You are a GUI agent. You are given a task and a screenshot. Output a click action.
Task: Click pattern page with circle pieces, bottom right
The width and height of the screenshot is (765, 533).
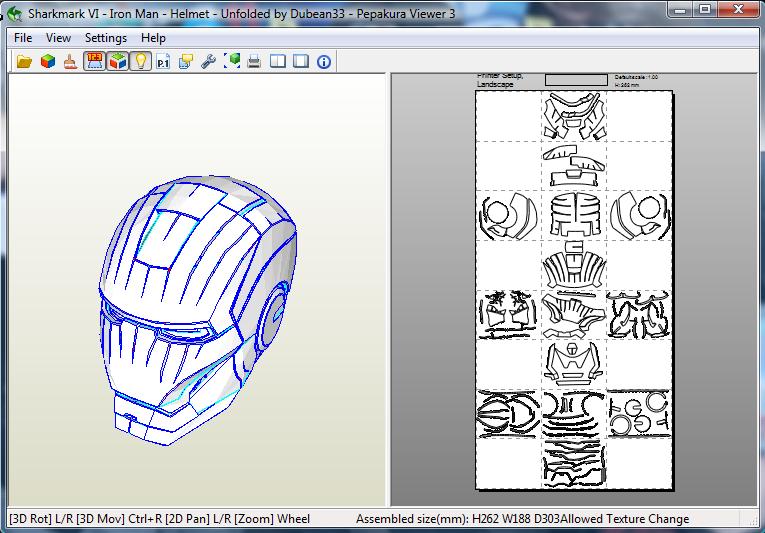pyautogui.click(x=639, y=414)
